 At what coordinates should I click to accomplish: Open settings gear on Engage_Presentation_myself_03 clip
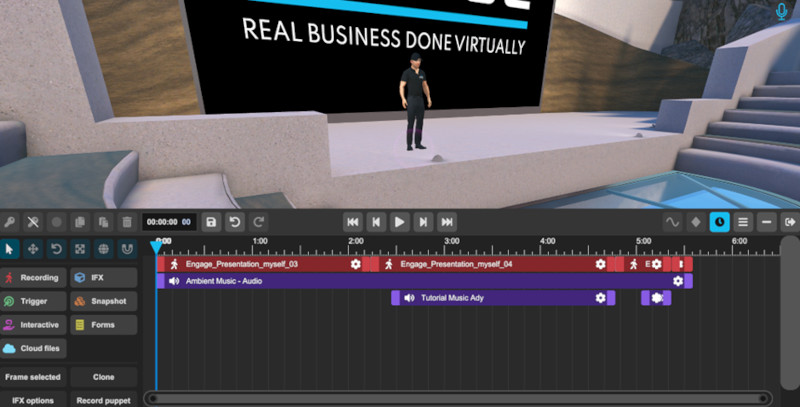[355, 265]
